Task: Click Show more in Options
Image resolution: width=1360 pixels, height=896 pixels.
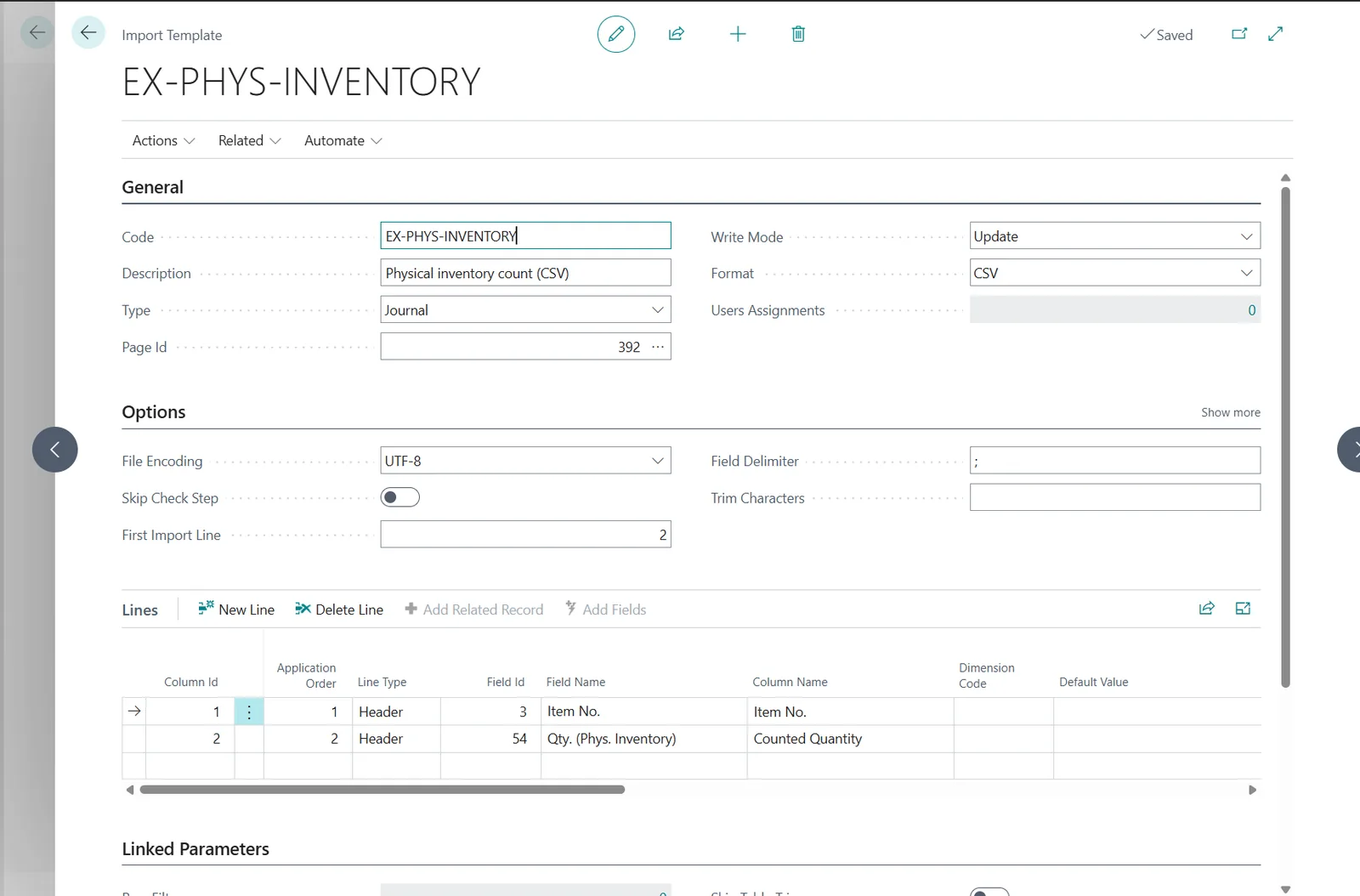Action: 1230,412
